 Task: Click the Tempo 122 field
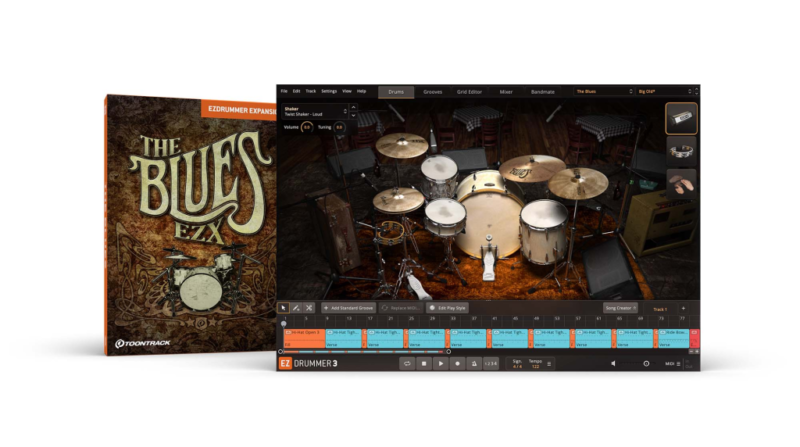tap(535, 364)
